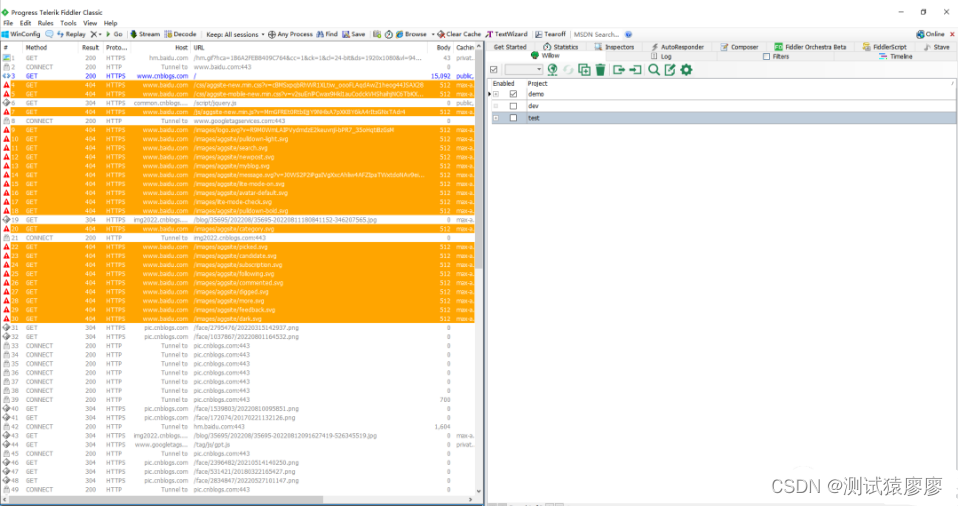Open the File menu
This screenshot has width=958, height=506.
[8, 23]
